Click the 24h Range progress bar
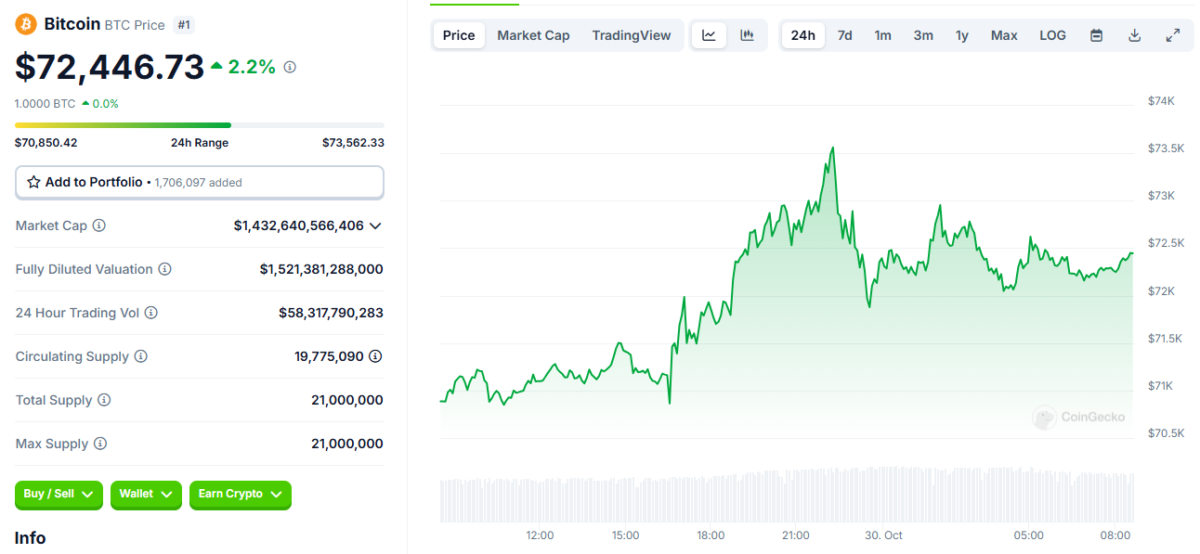Screen dimensions: 1200x554 199,125
